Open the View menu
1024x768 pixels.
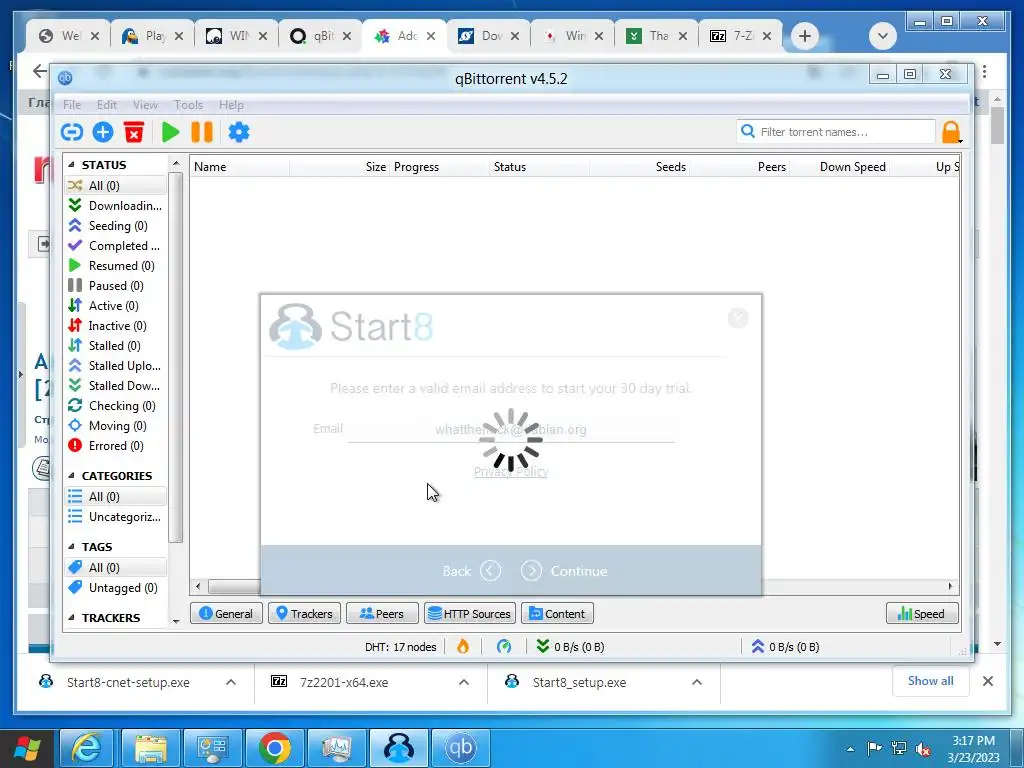click(x=145, y=104)
